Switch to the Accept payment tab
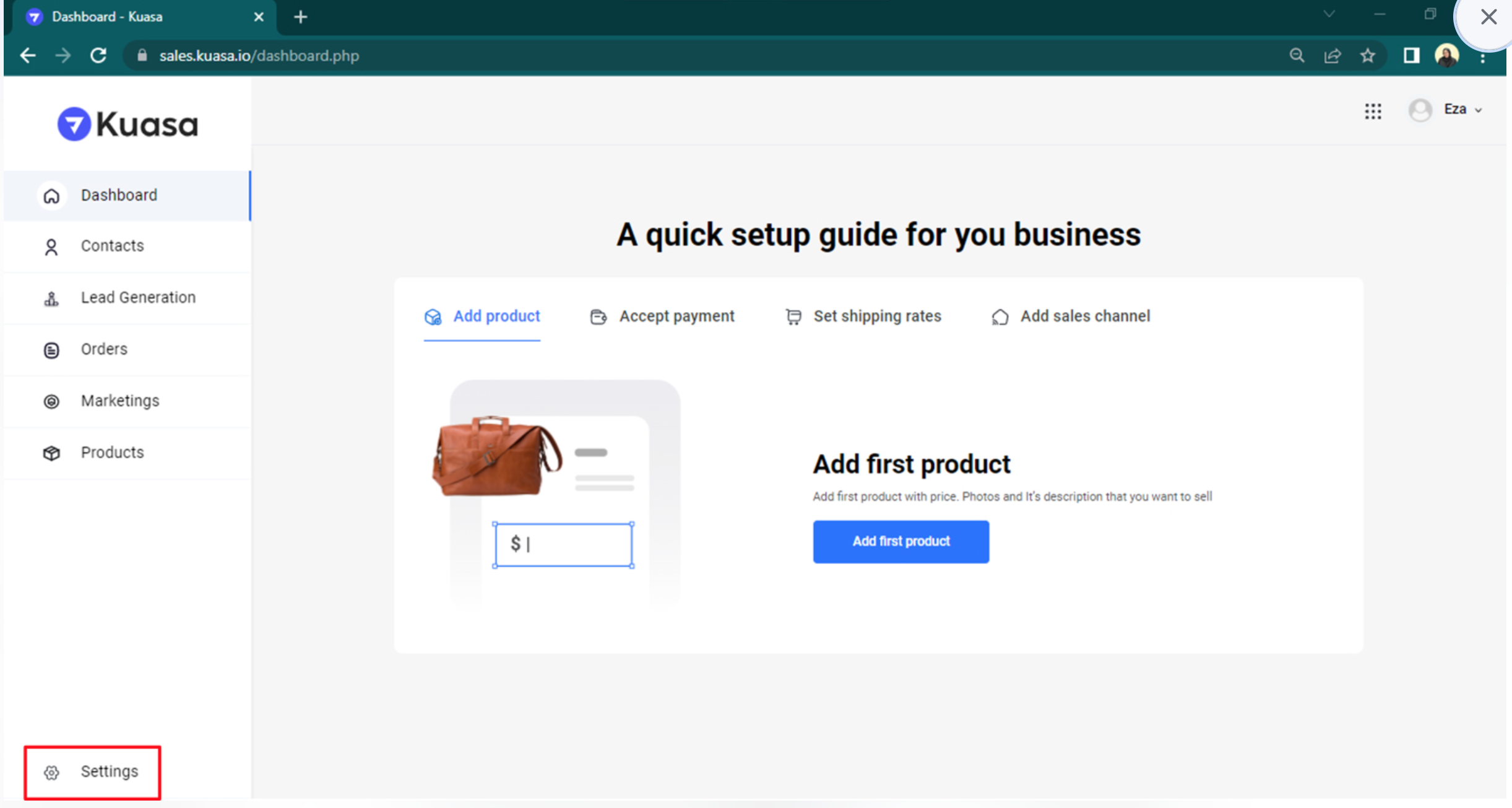The image size is (1512, 808). [662, 317]
